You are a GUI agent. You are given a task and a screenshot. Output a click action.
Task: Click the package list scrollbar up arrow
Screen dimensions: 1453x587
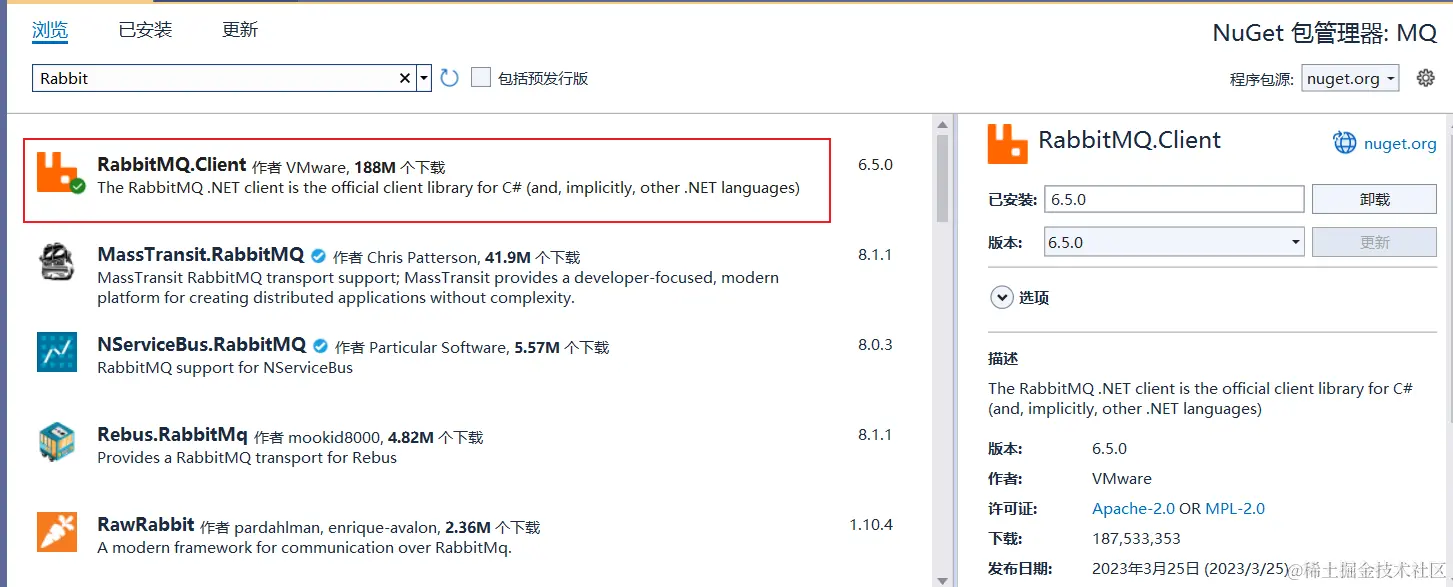(942, 124)
